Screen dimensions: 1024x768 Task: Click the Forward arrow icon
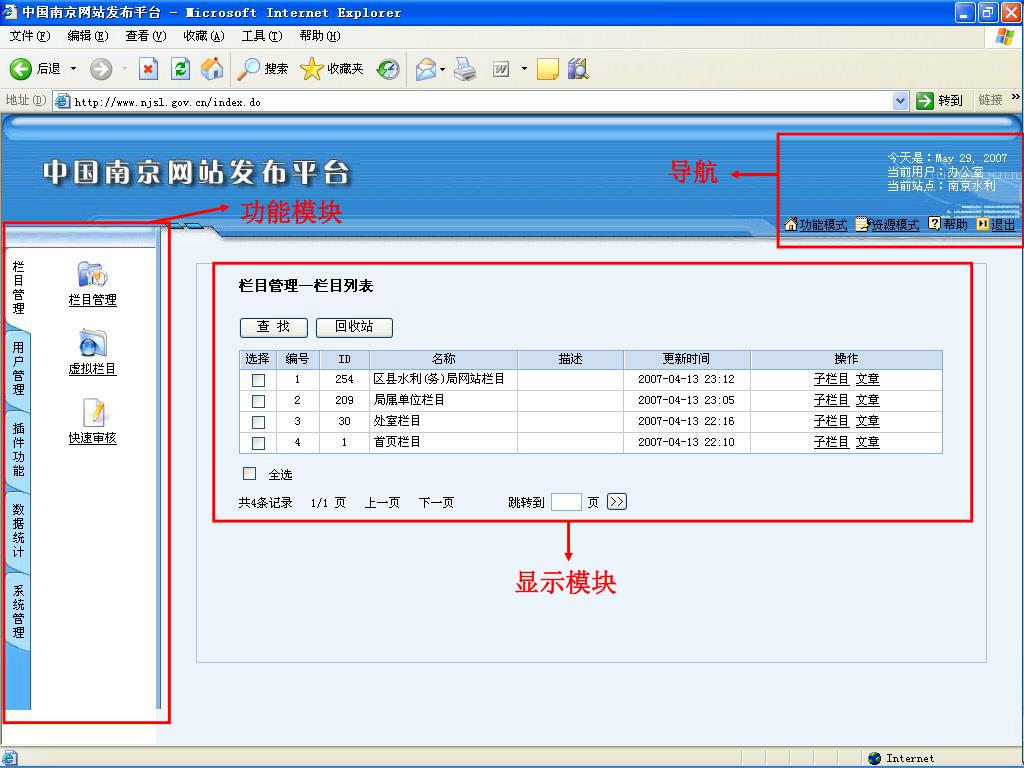pos(101,69)
